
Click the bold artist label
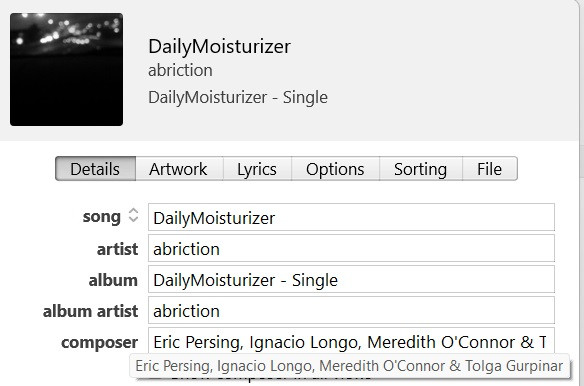[x=117, y=249]
